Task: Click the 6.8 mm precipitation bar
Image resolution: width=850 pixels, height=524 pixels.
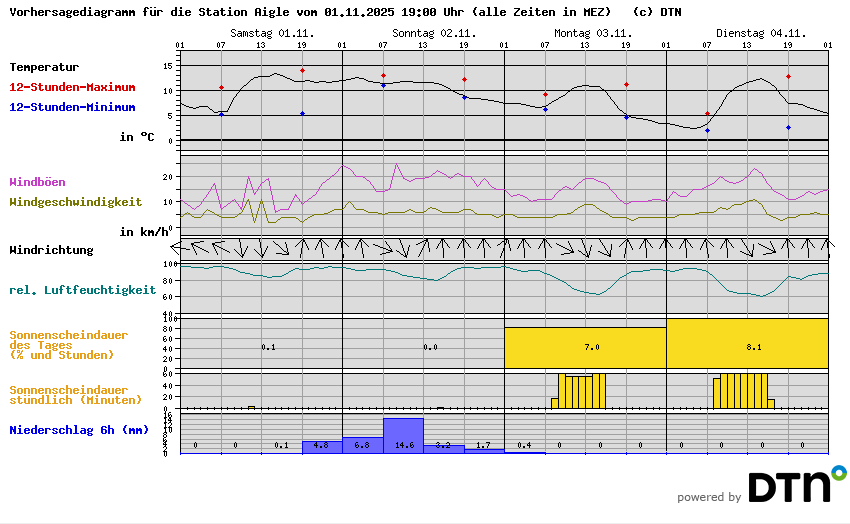Action: [362, 445]
